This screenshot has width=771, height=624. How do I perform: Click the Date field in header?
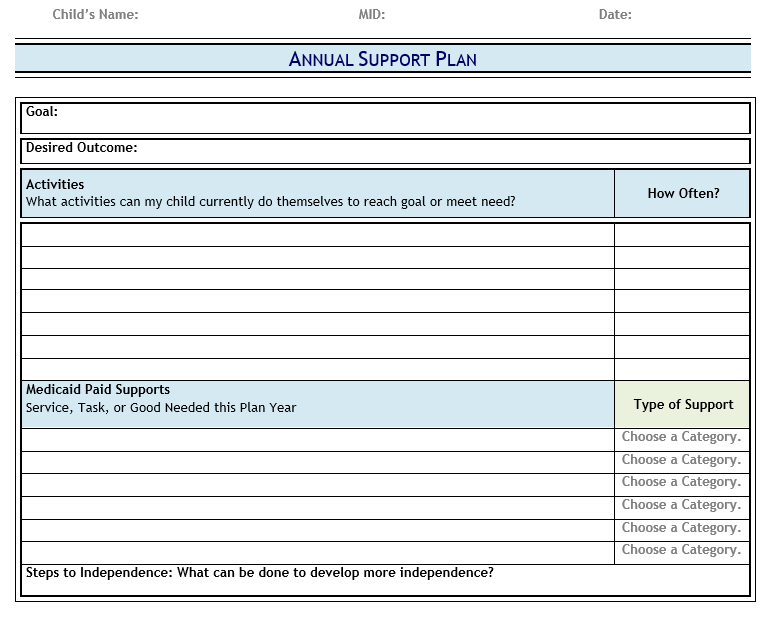pyautogui.click(x=615, y=15)
